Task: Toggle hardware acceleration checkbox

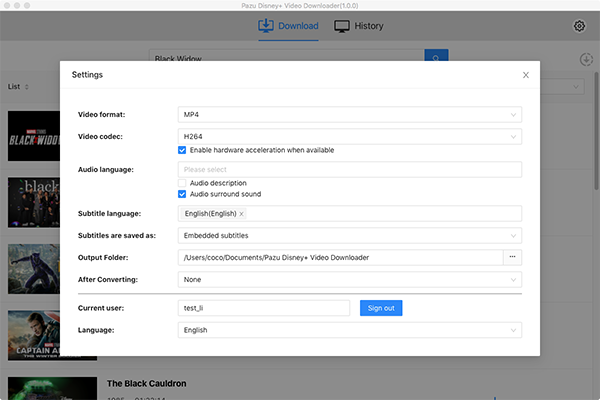Action: click(182, 150)
